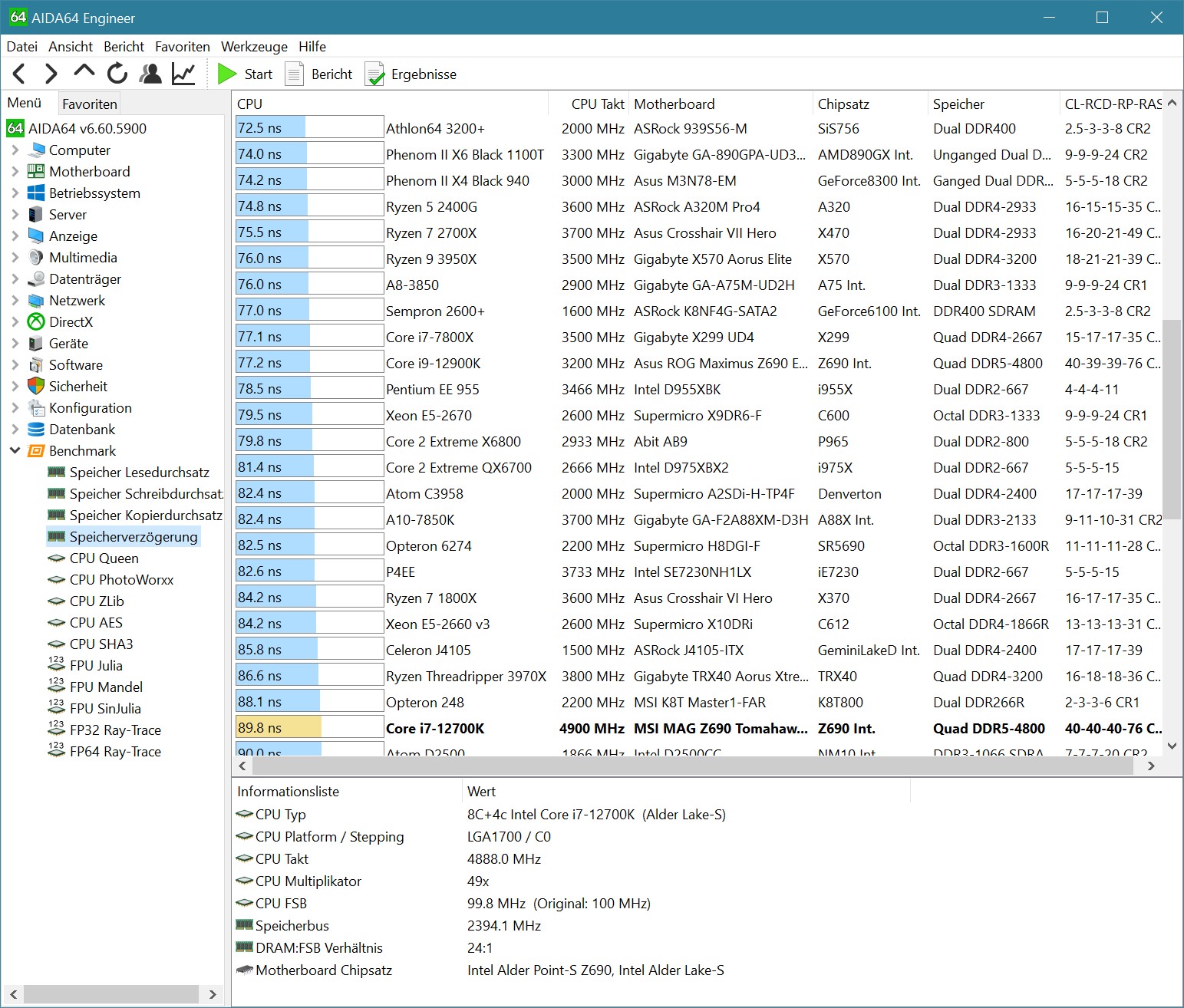The image size is (1184, 1008).
Task: Select the Core i7-12700K result row
Action: pos(698,728)
